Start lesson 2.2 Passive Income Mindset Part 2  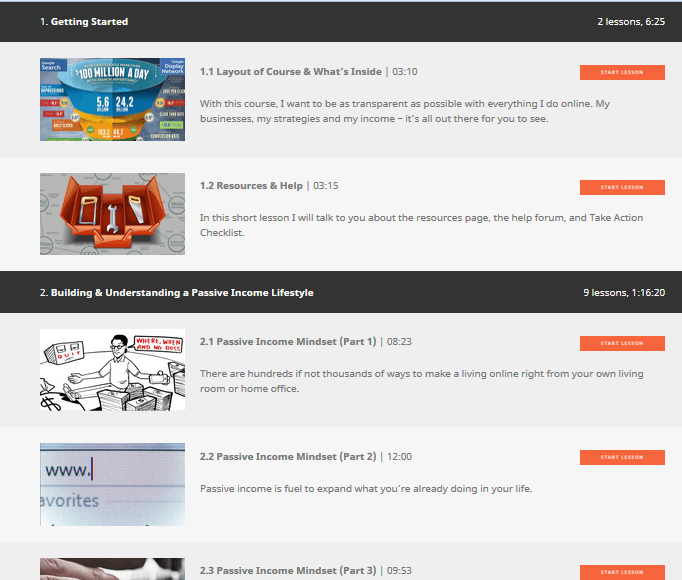point(622,457)
